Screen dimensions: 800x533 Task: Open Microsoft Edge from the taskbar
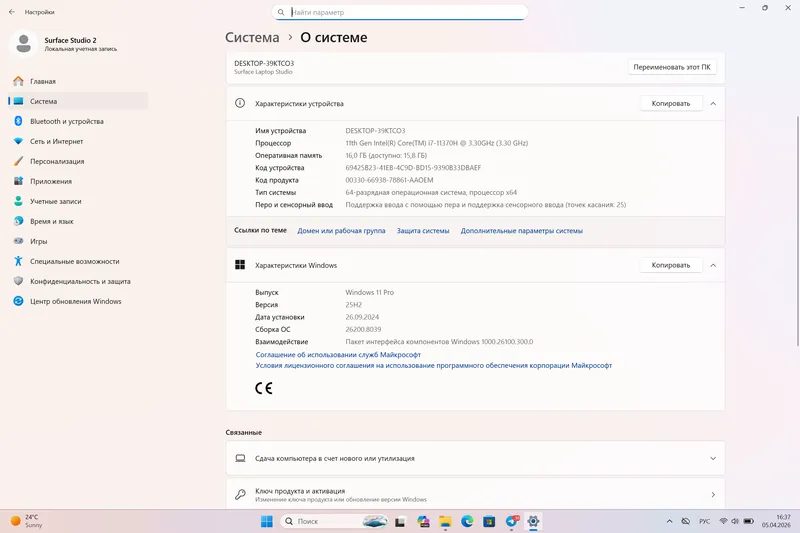467,521
